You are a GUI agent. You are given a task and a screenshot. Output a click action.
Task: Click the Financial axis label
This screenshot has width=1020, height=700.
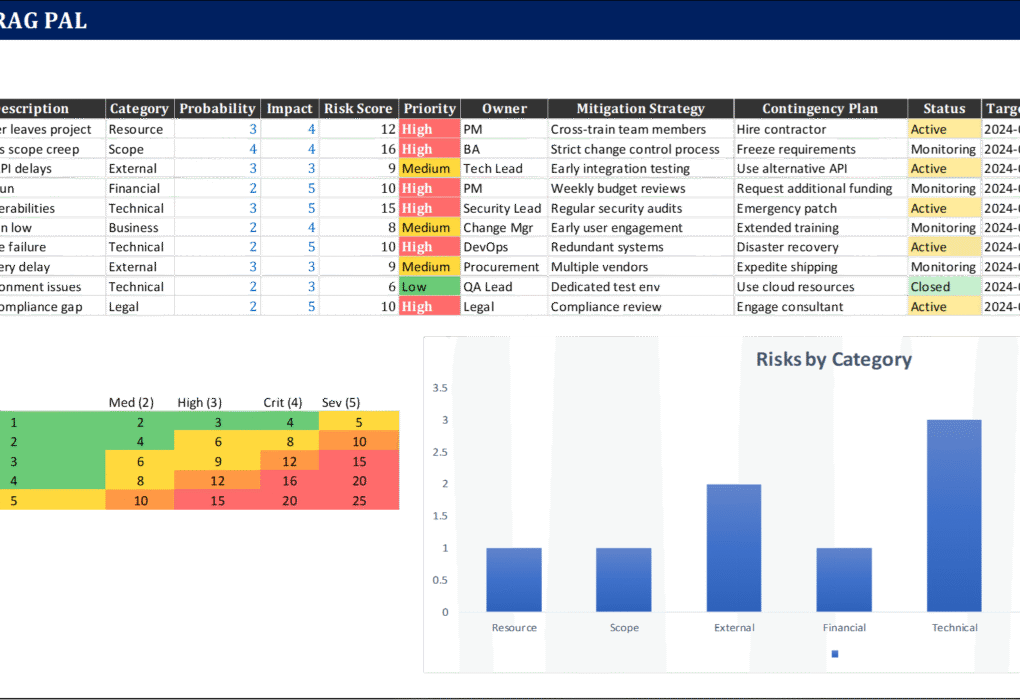843,628
